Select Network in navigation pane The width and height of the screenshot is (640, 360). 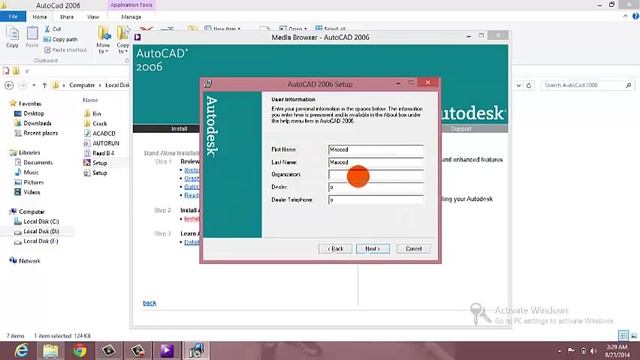tap(25, 261)
